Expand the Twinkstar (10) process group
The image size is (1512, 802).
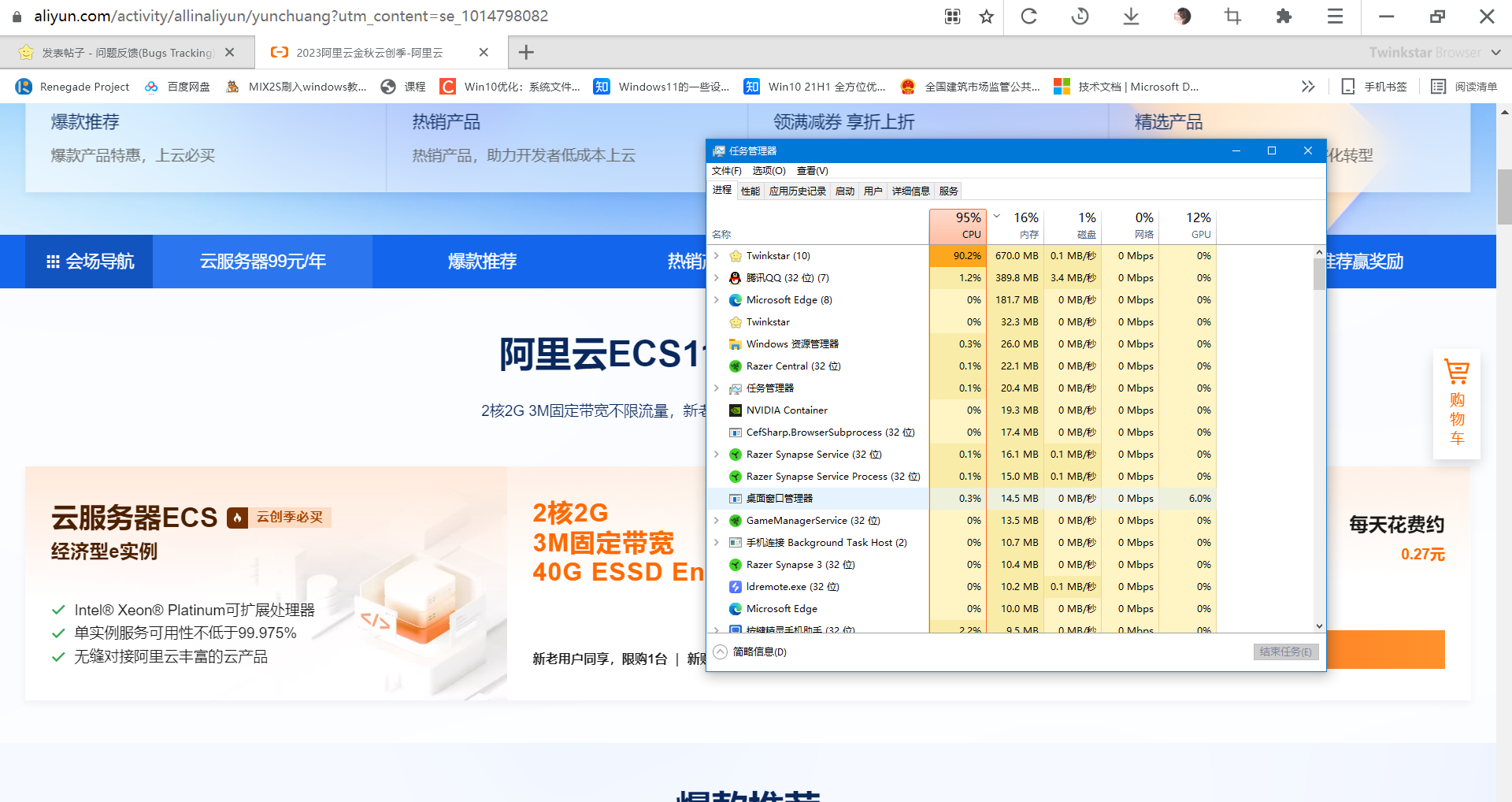tap(717, 256)
